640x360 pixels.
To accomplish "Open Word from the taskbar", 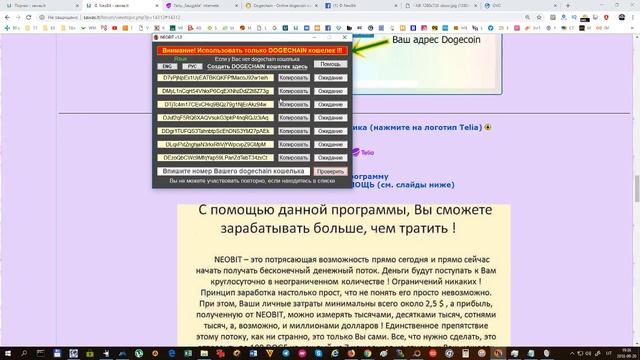I will point(253,353).
